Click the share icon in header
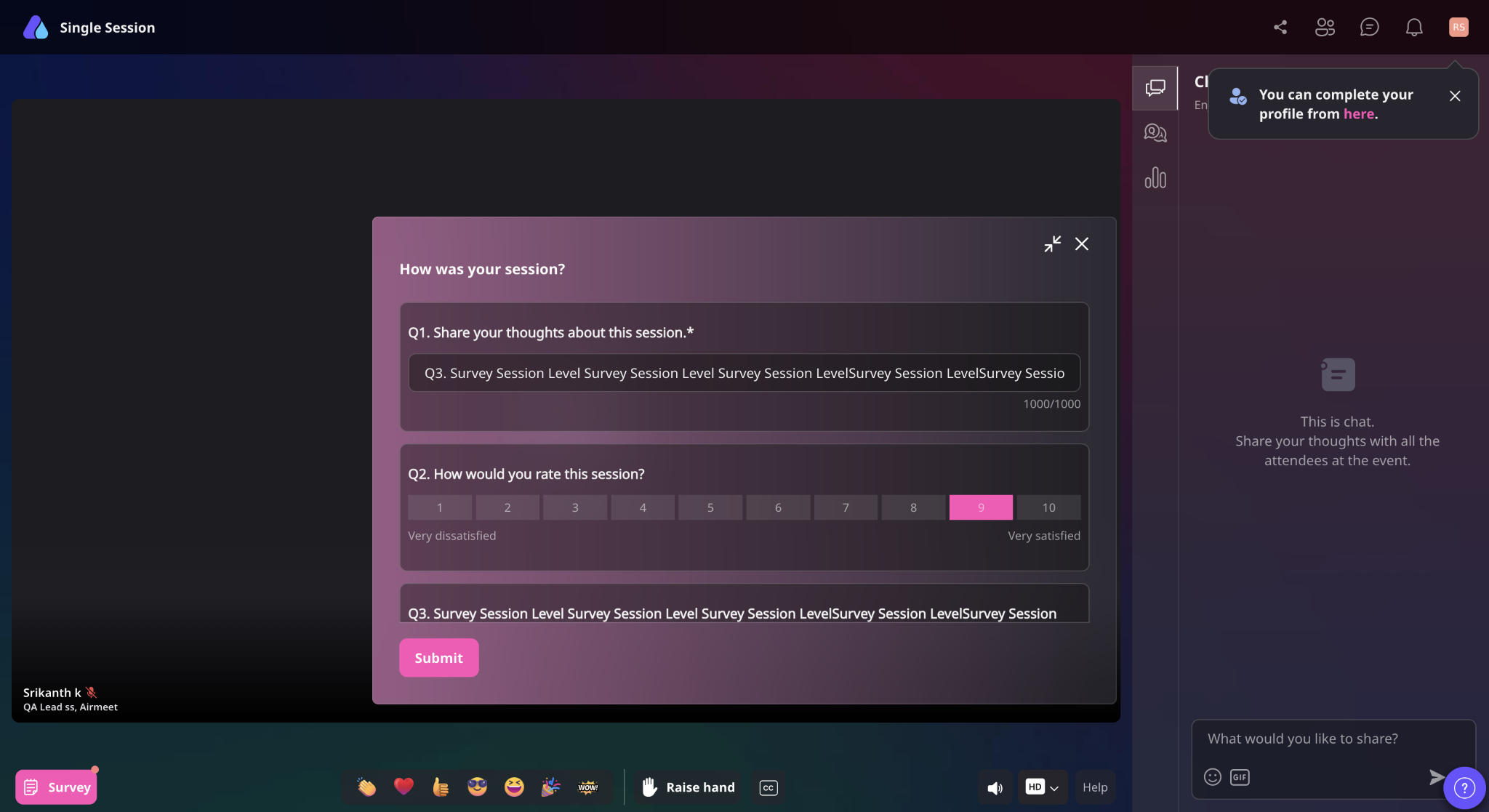This screenshot has height=812, width=1489. (1280, 27)
